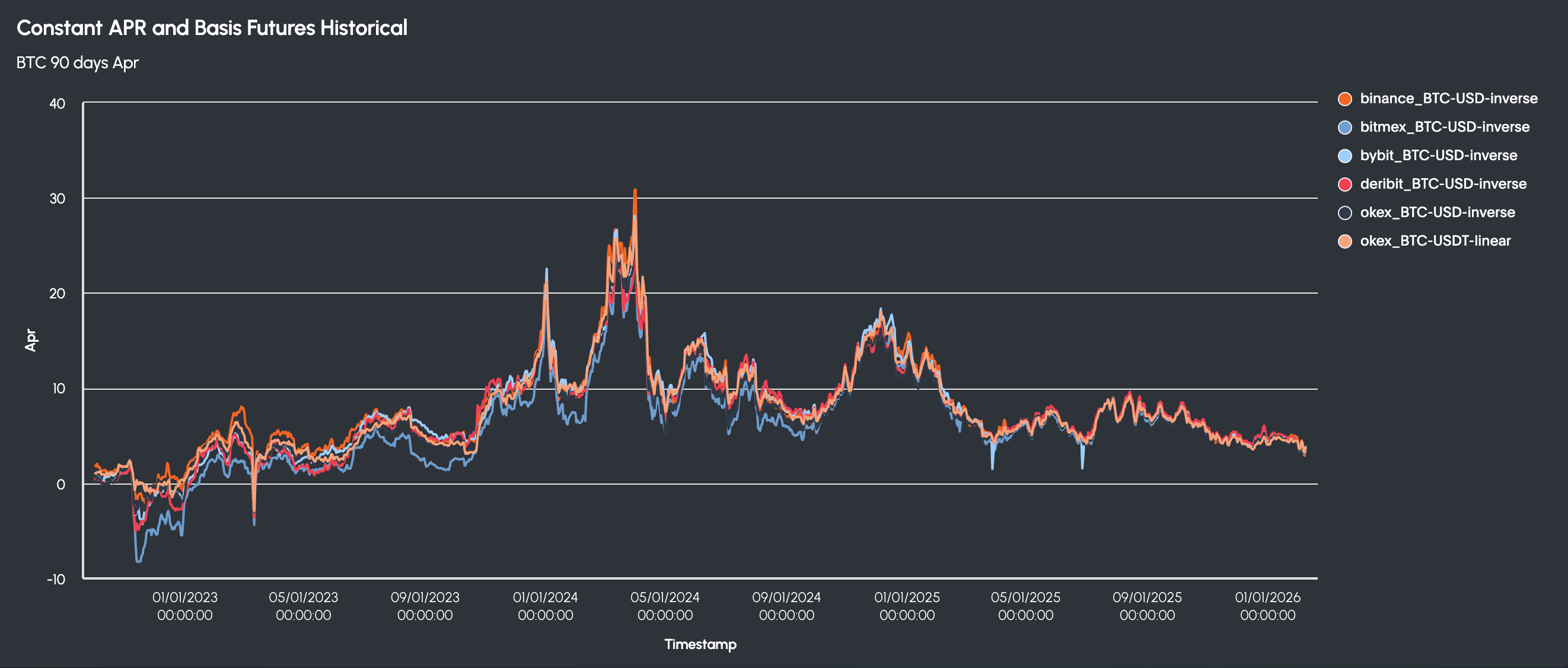Show the okex_BTC-USD-inverse series via label
Image resolution: width=1568 pixels, height=668 pixels.
tap(1437, 212)
